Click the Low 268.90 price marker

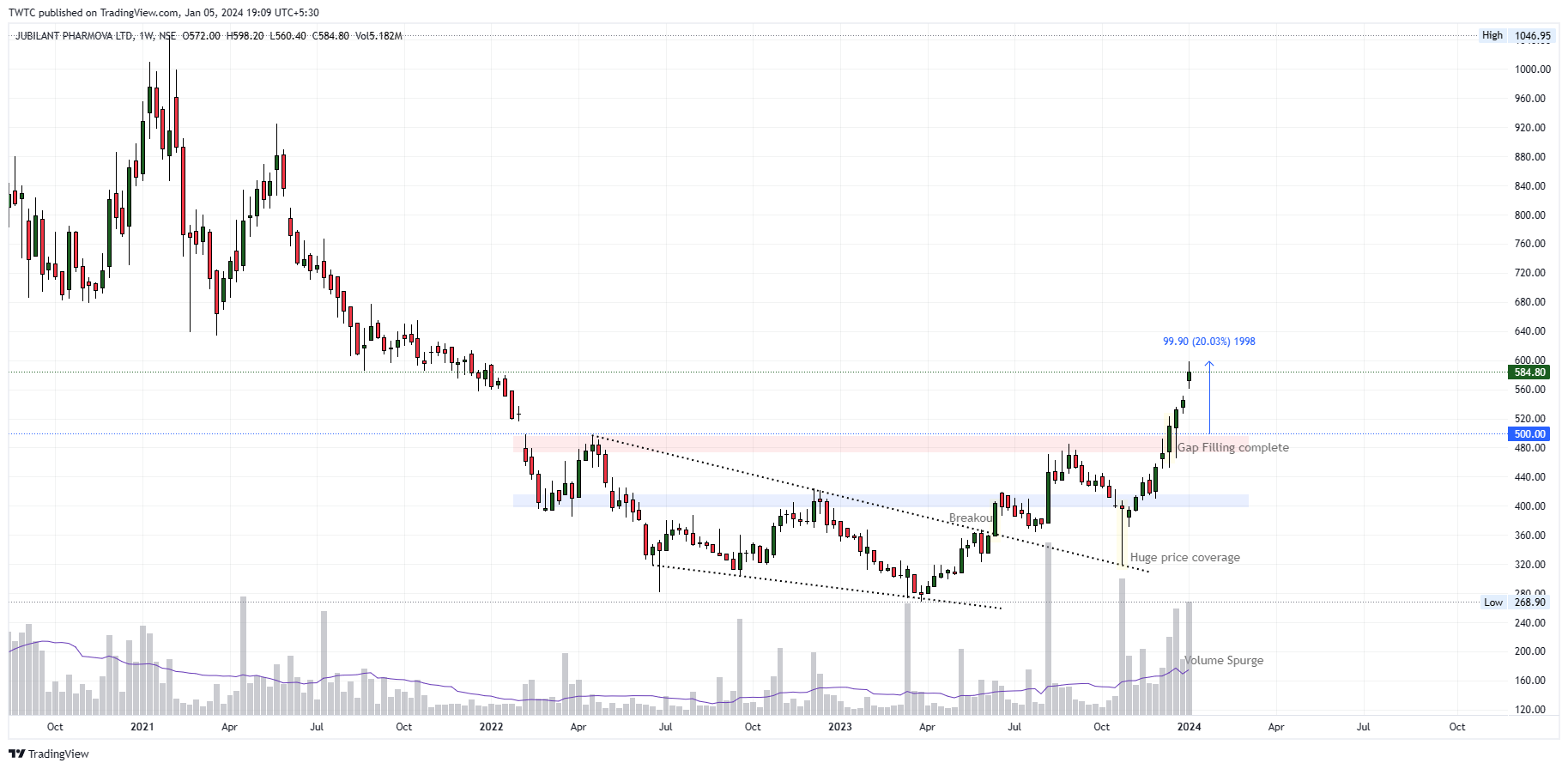pyautogui.click(x=1517, y=602)
